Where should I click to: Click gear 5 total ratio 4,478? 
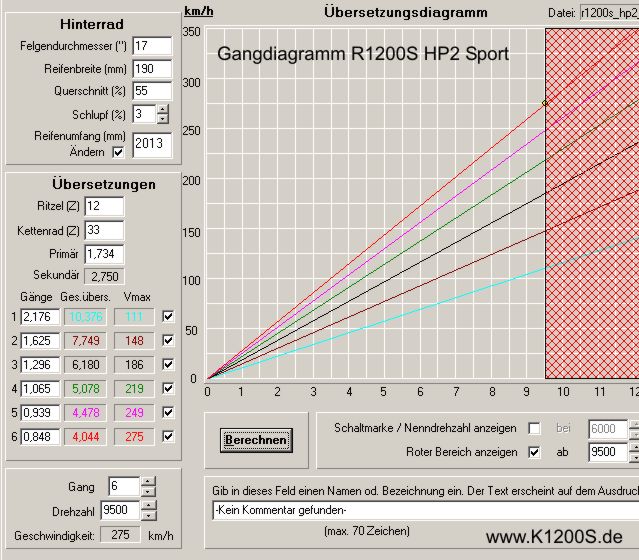pyautogui.click(x=85, y=413)
